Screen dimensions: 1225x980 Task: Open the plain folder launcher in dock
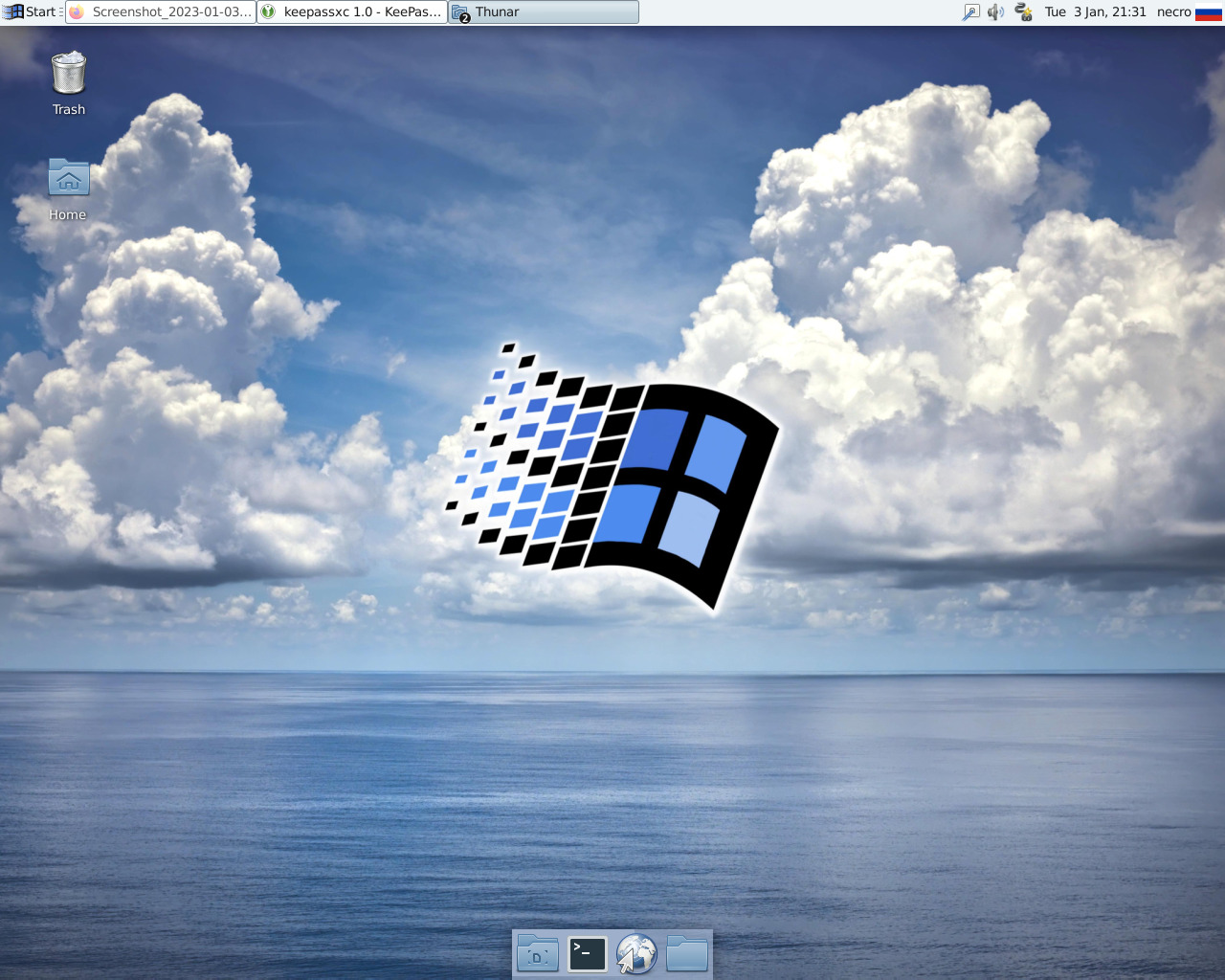(x=686, y=953)
